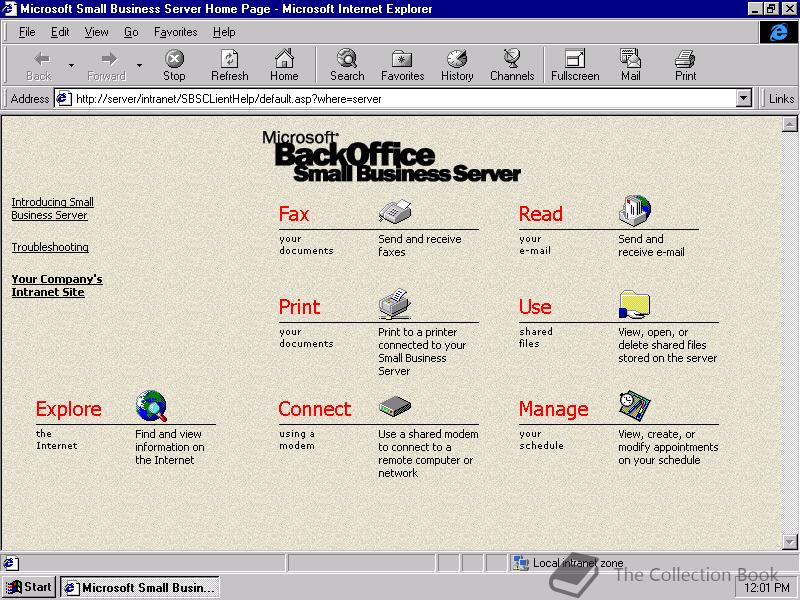The image size is (800, 600).
Task: Click the page icon in address bar
Action: pos(63,98)
